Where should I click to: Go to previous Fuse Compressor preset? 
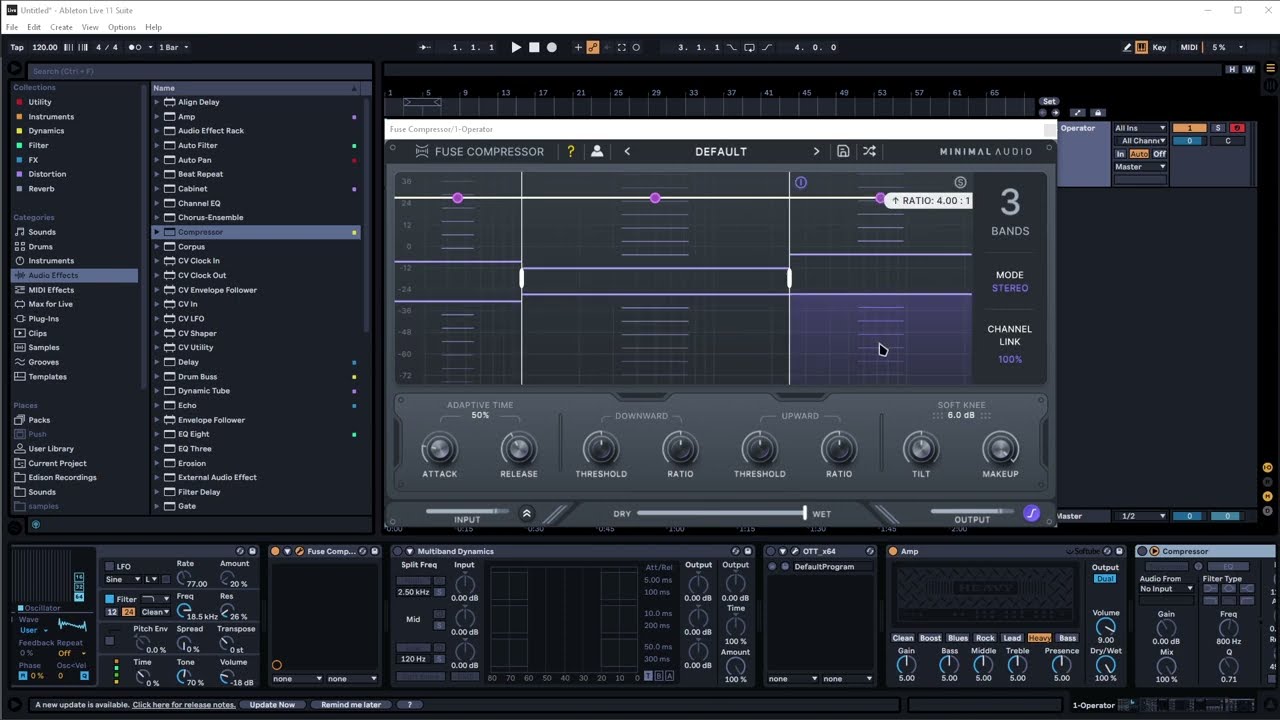(627, 152)
